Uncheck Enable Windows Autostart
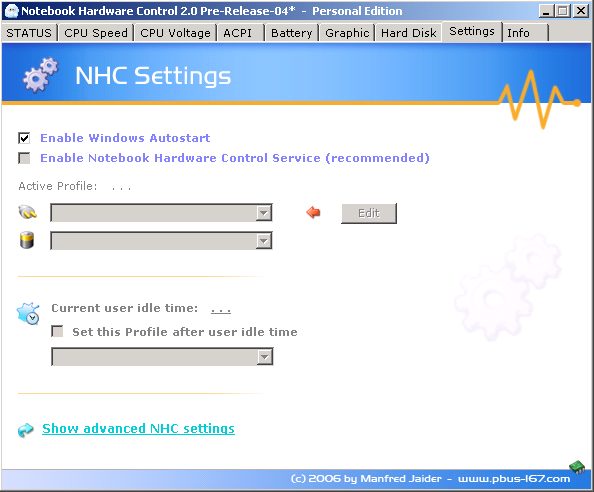 click(x=24, y=138)
